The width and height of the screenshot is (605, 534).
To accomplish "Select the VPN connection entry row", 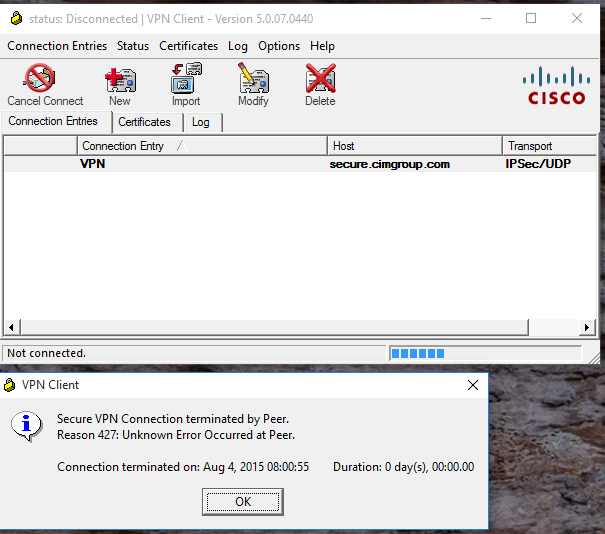I will click(300, 164).
